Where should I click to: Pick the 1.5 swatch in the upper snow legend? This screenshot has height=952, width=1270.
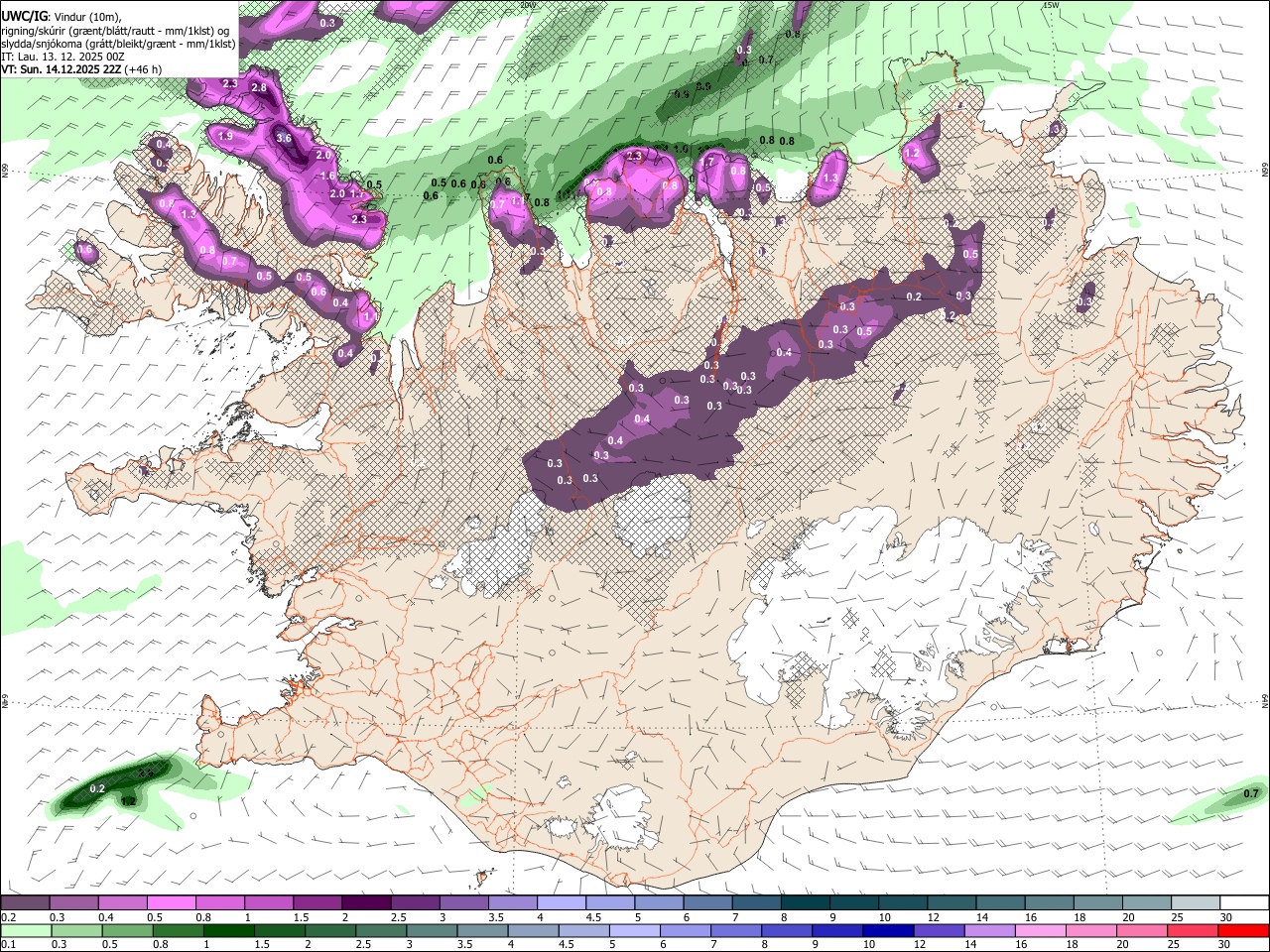(317, 903)
